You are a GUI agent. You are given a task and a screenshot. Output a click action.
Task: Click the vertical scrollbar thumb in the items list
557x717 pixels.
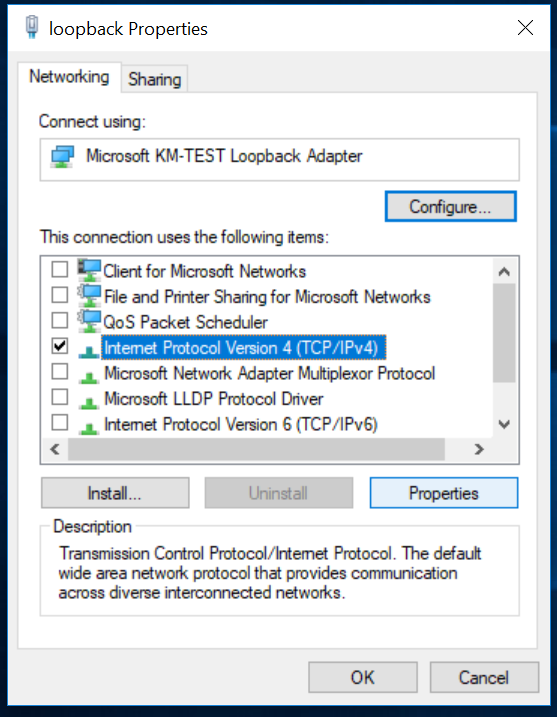point(504,333)
